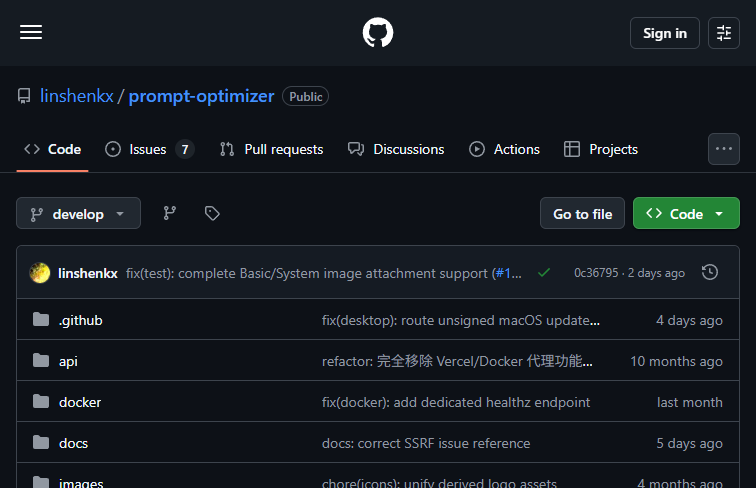Click the repository book icon beside linshenkx
This screenshot has width=756, height=488.
(24, 96)
